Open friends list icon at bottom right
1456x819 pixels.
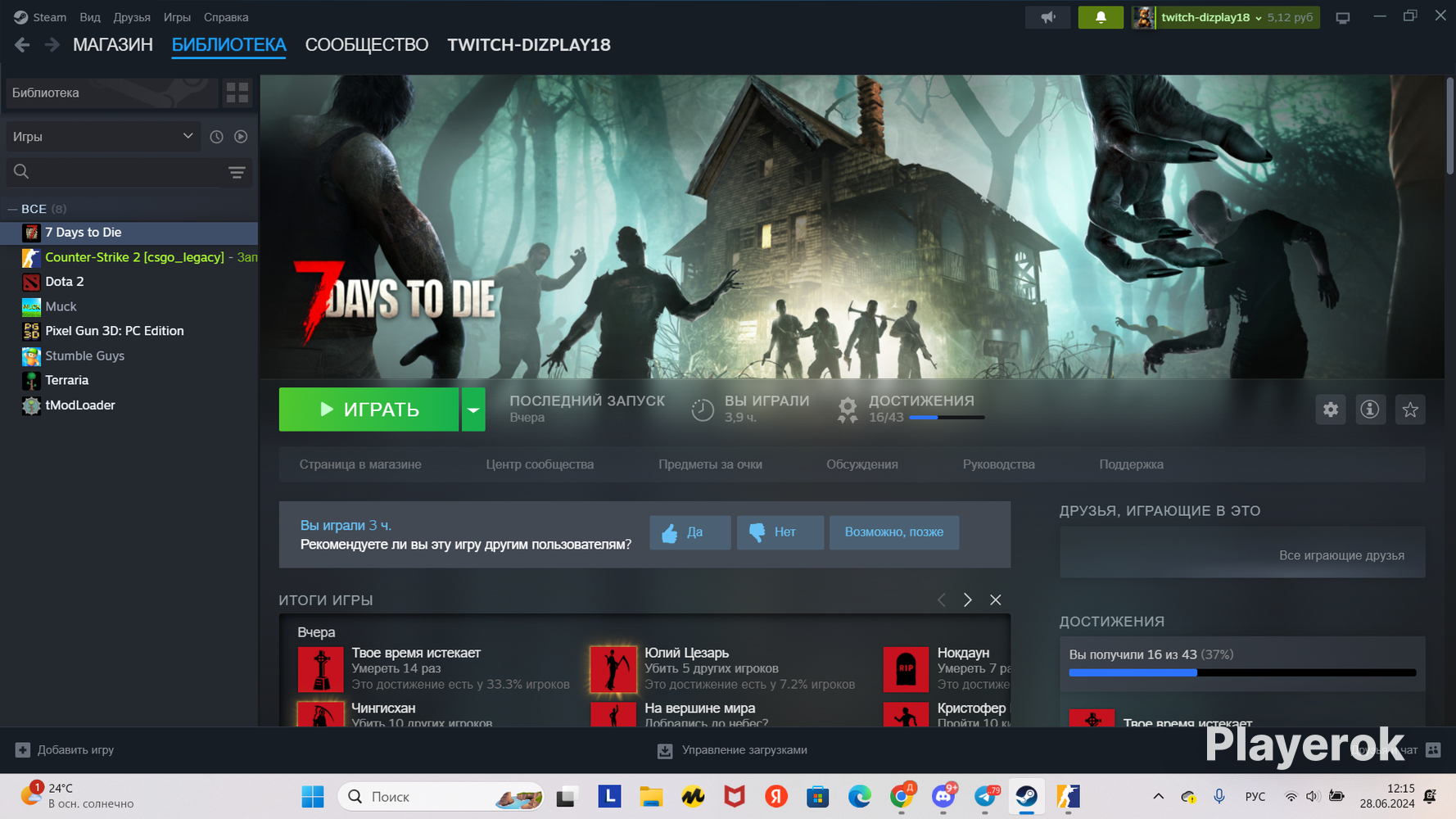click(1433, 750)
